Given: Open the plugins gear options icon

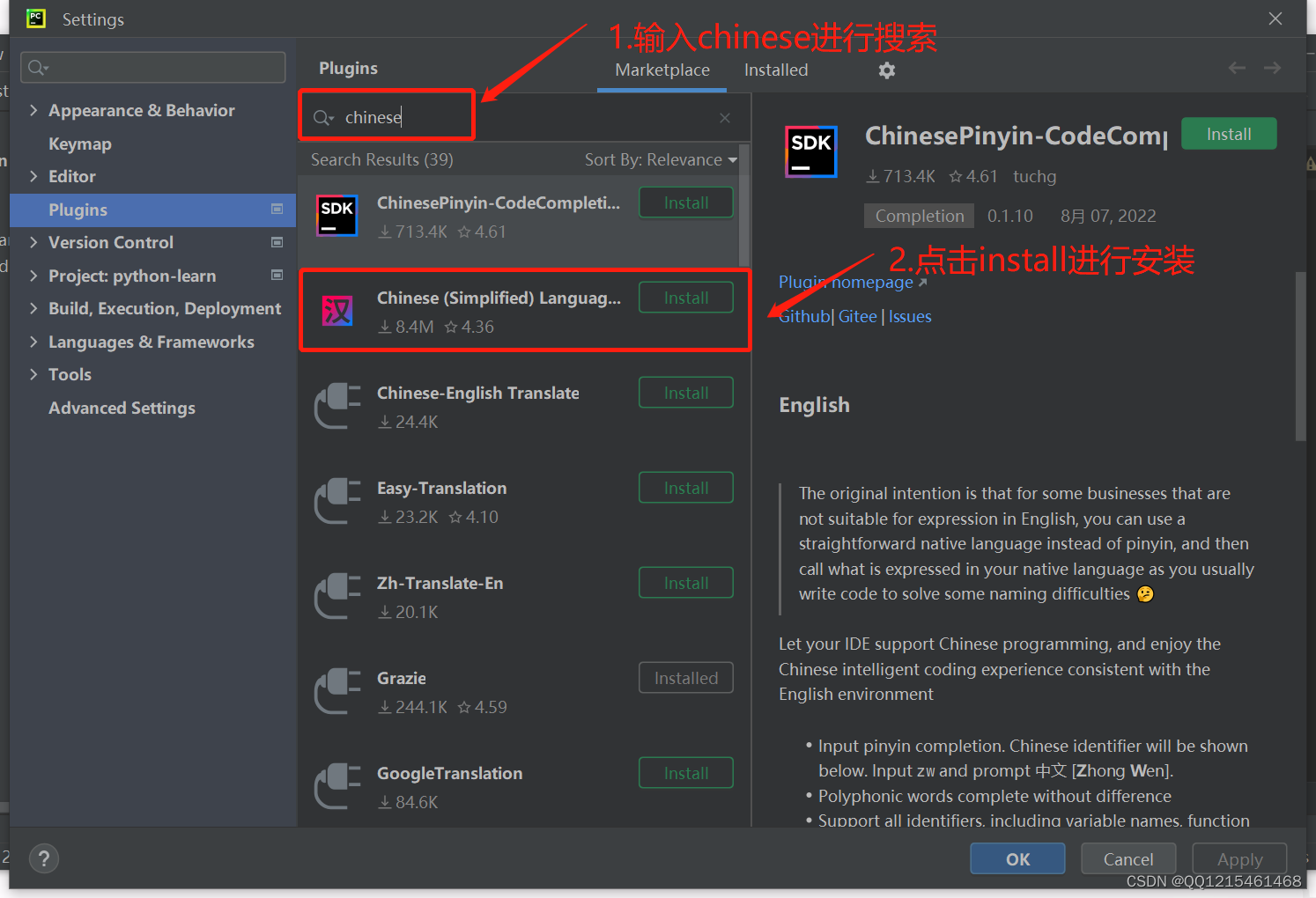Looking at the screenshot, I should coord(887,70).
